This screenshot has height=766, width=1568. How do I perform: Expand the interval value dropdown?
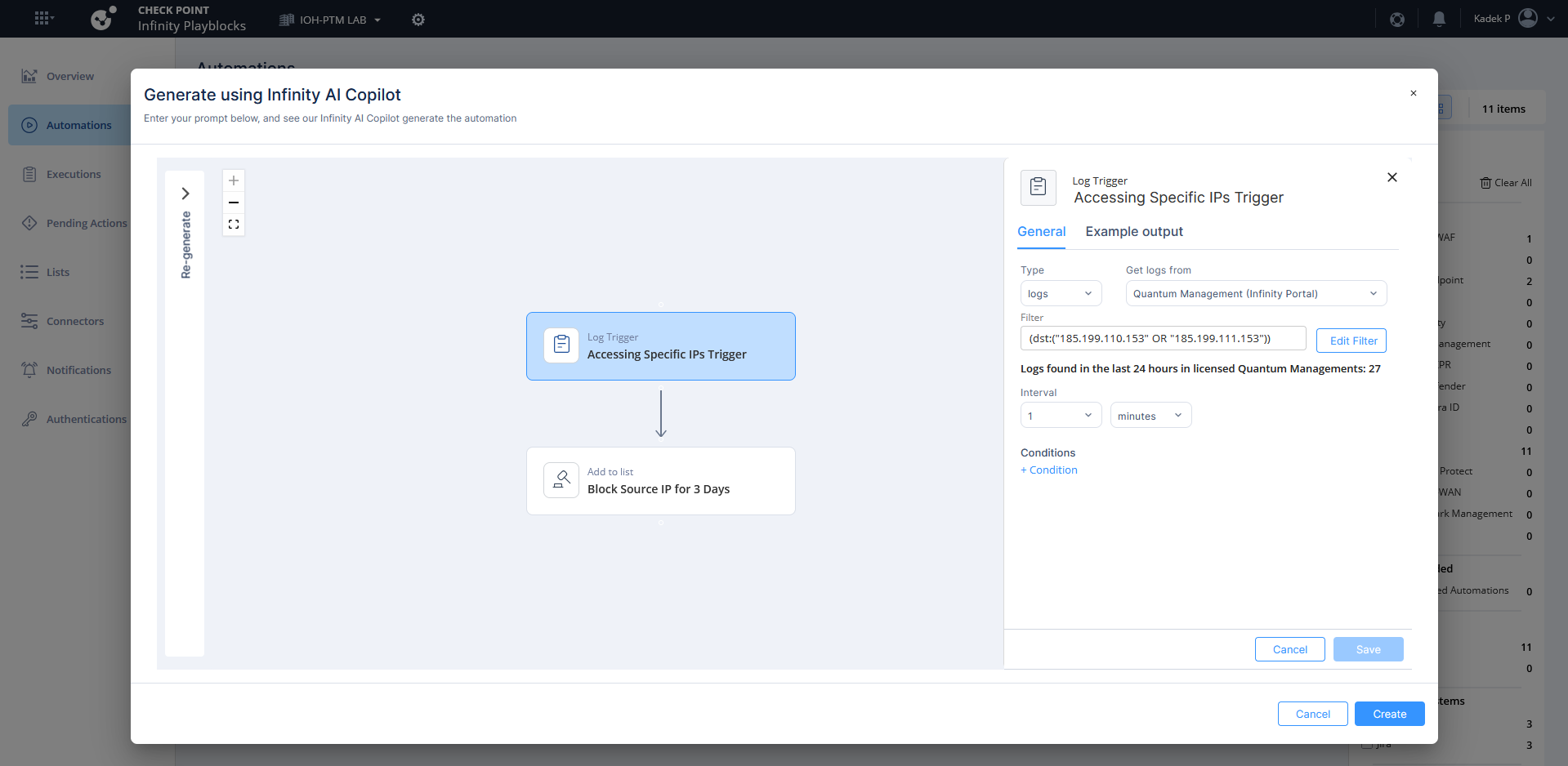1060,416
